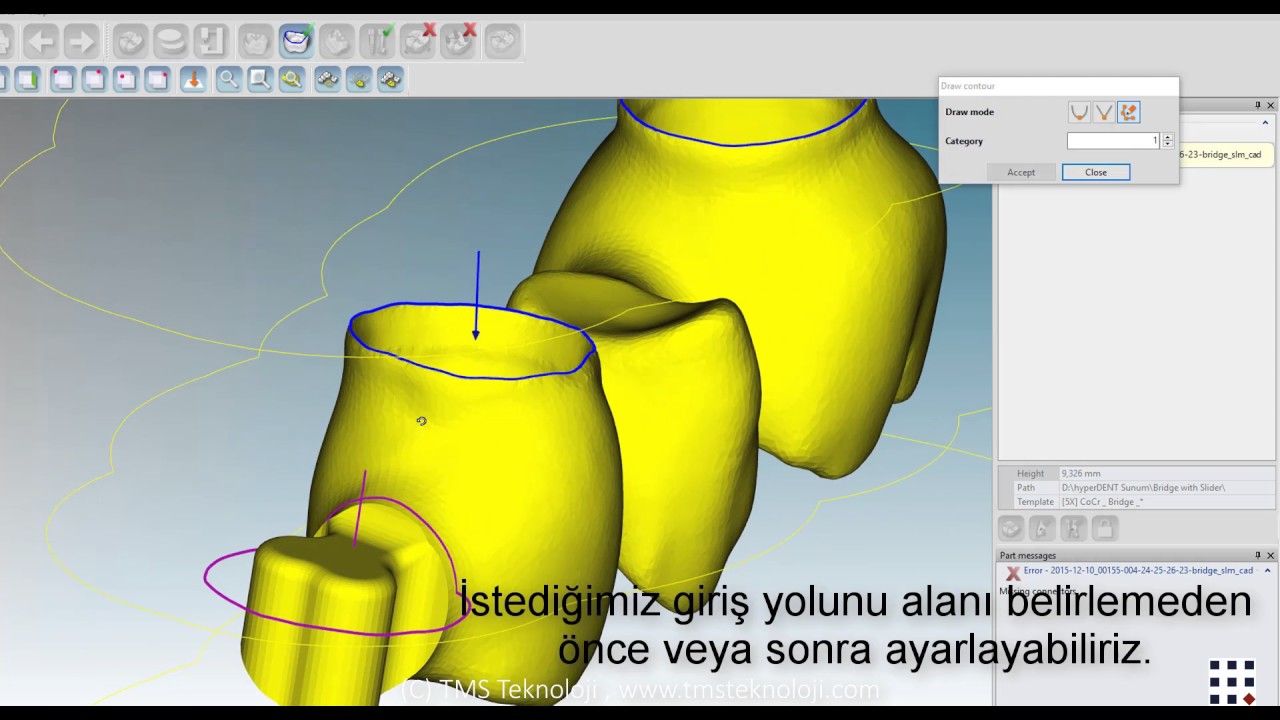Select the view cube with top-right red dot
Image resolution: width=1280 pixels, height=720 pixels.
(x=94, y=79)
